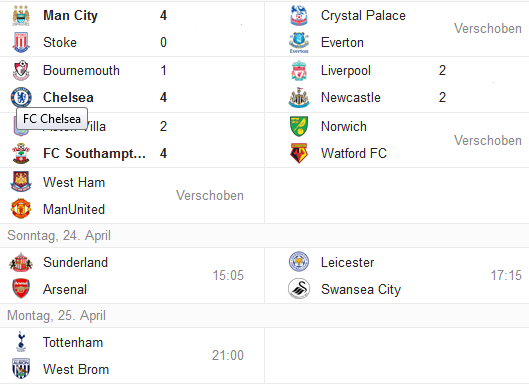Select the Chelsea club logo

coord(21,98)
